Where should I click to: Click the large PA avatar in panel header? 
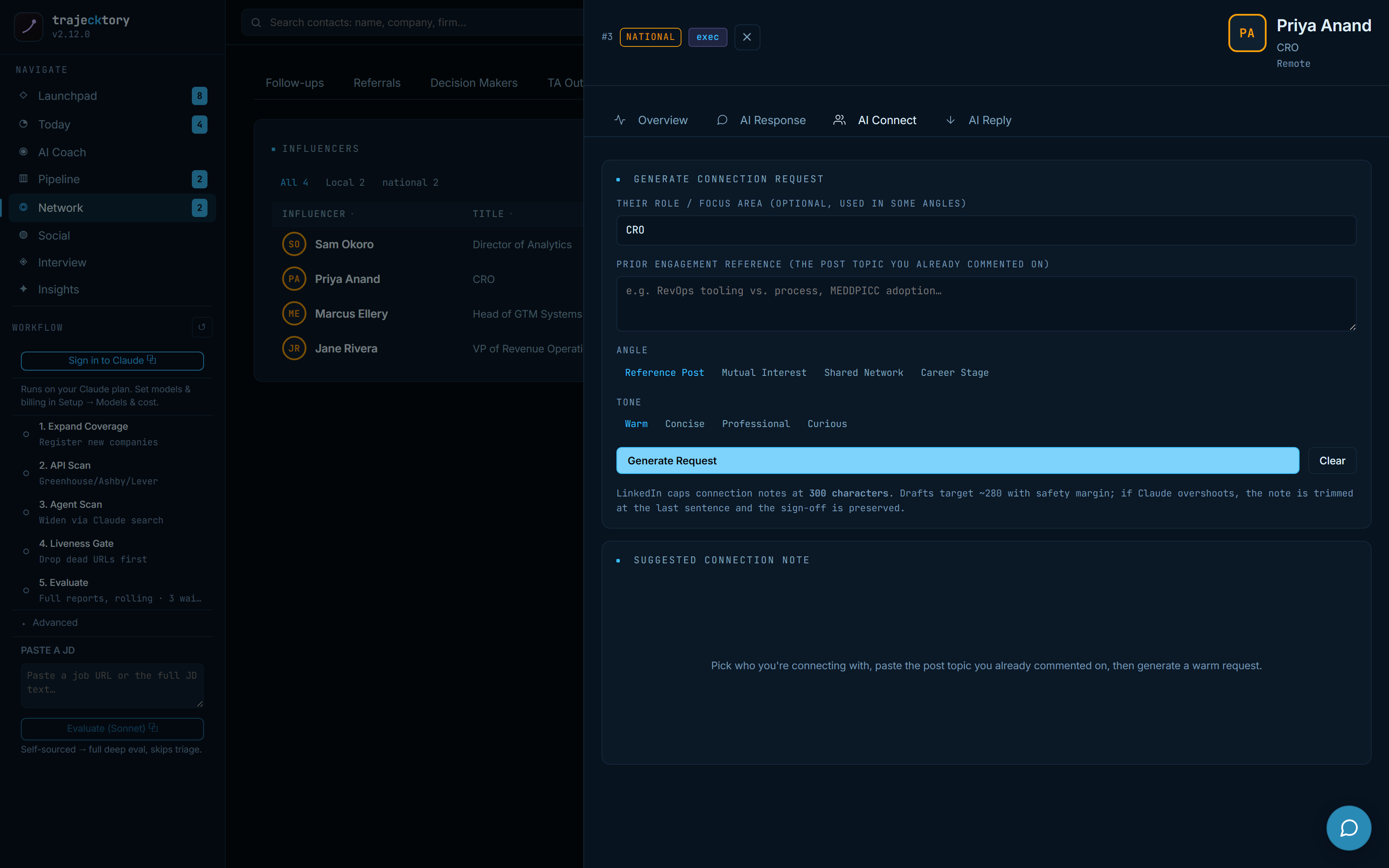pos(1247,33)
